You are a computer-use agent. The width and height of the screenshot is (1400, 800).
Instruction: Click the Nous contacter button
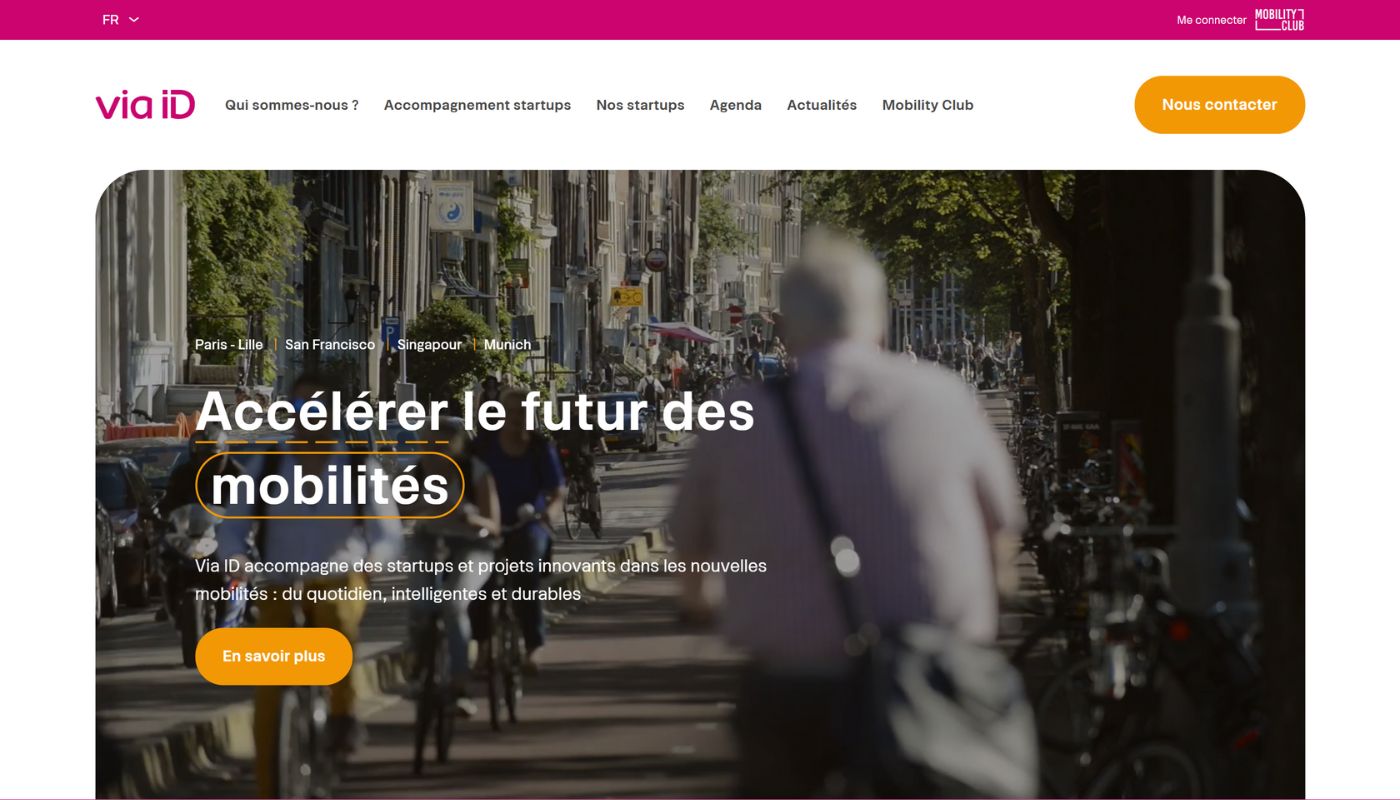1219,104
